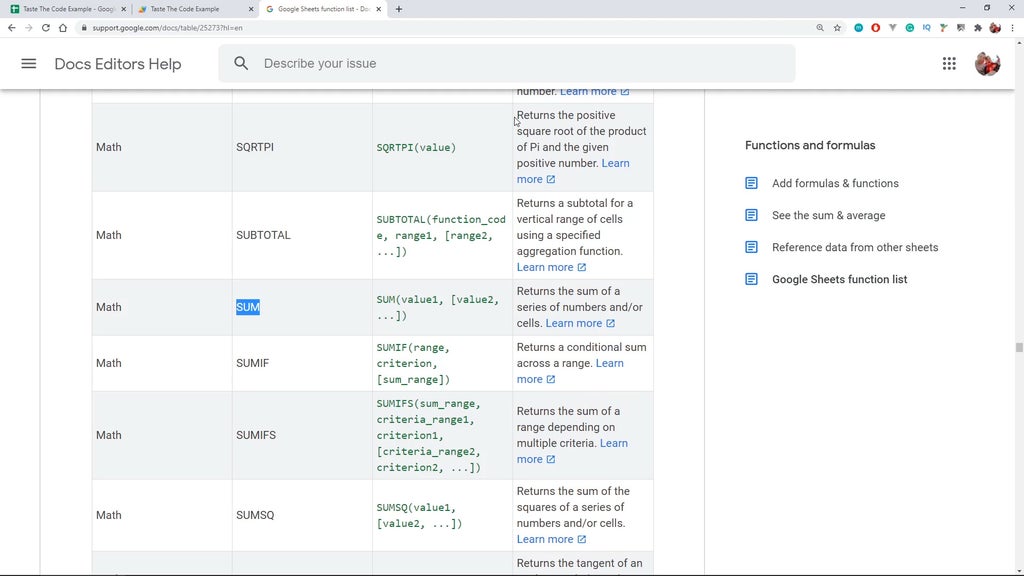Open the Google apps grid
Image resolution: width=1024 pixels, height=576 pixels.
949,64
